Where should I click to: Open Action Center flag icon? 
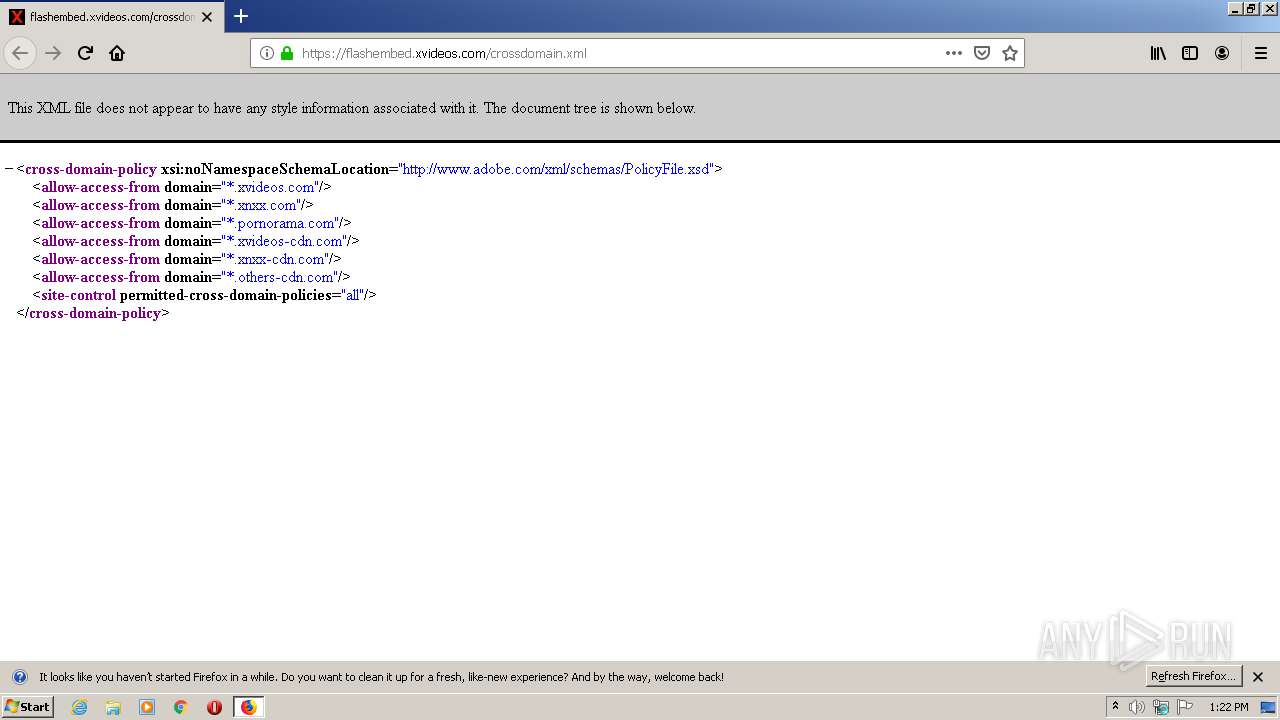pyautogui.click(x=1185, y=707)
